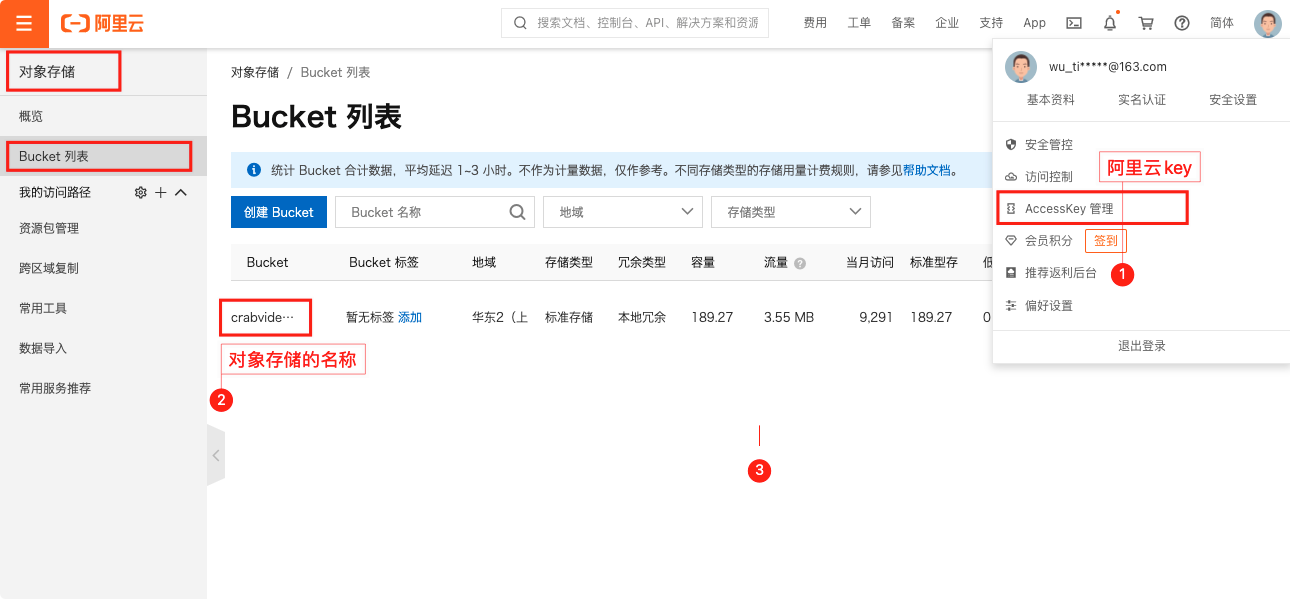The height and width of the screenshot is (599, 1290).
Task: Click the Alibaba Cloud logo
Action: (102, 23)
